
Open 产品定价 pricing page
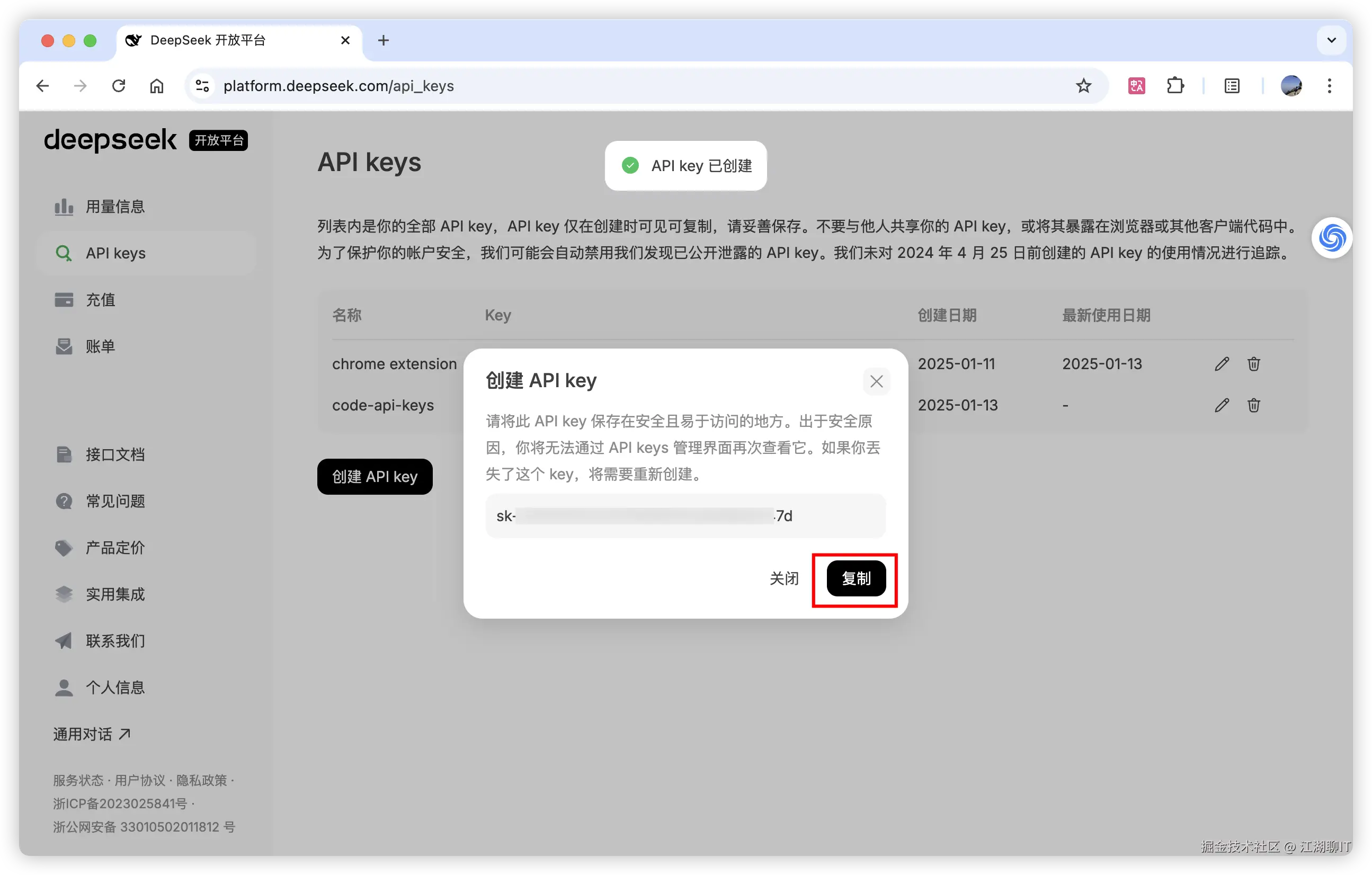[114, 548]
